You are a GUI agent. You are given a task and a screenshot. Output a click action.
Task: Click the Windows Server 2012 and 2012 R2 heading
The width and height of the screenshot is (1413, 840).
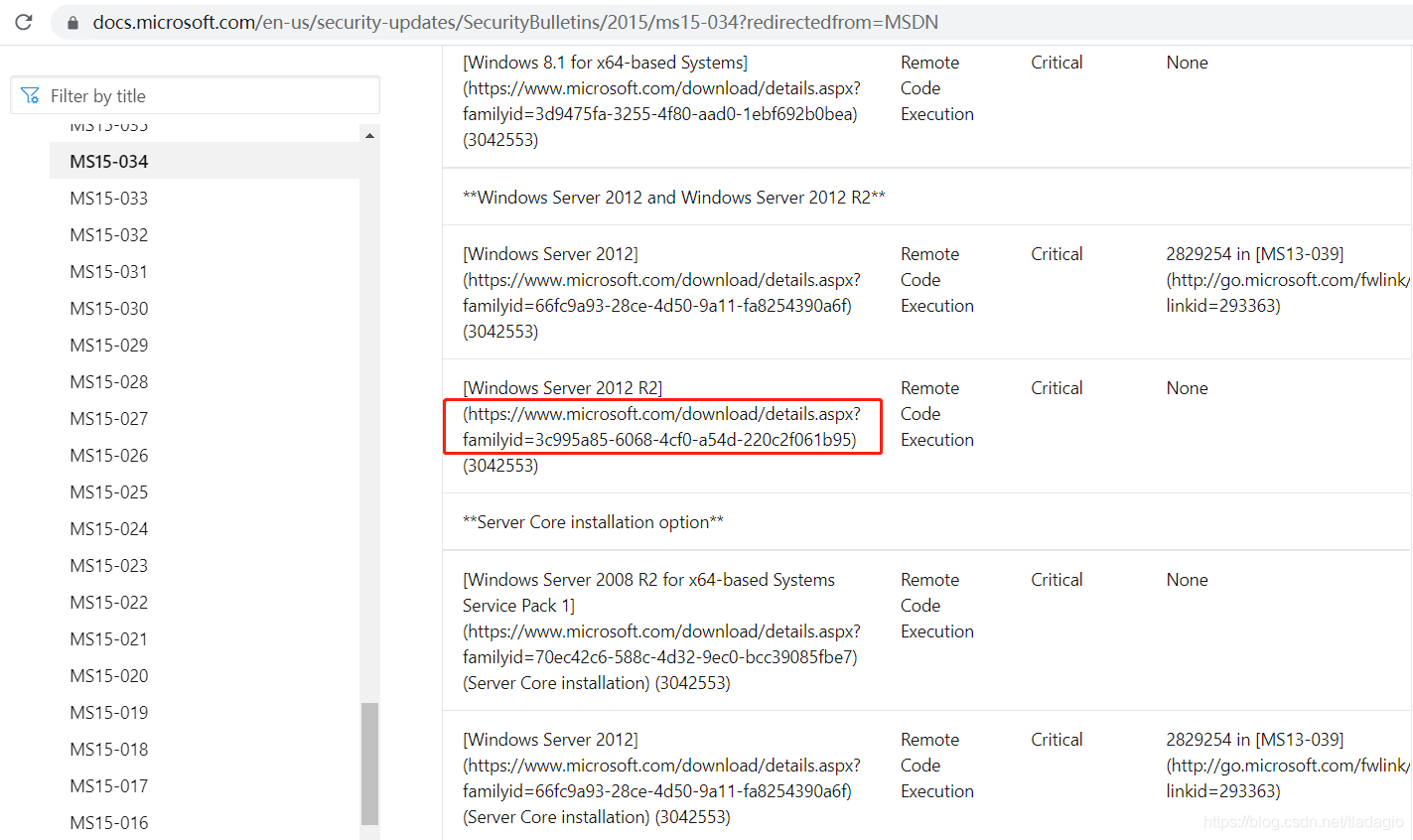click(x=673, y=197)
